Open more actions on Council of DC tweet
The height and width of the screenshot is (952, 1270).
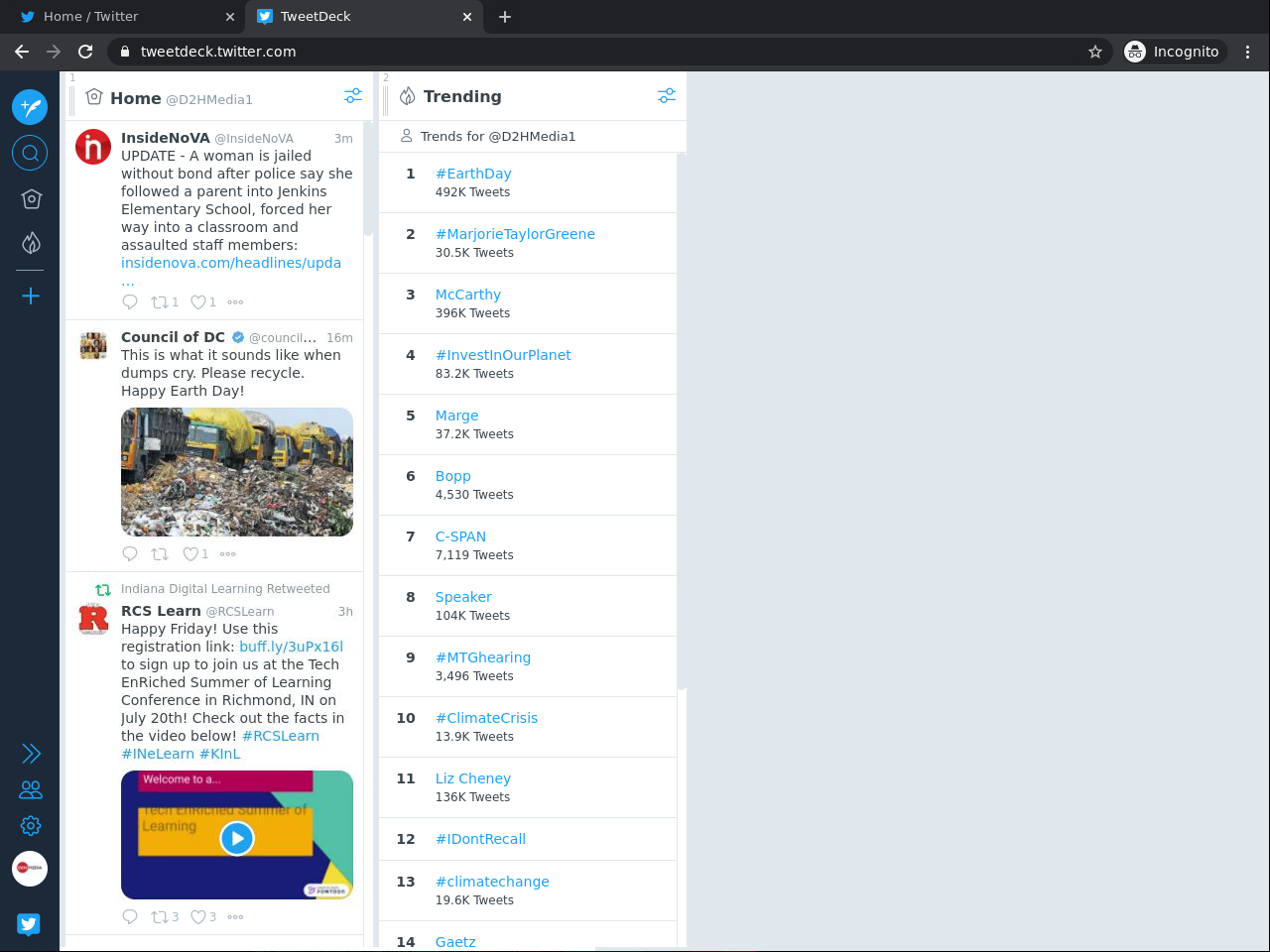point(228,554)
